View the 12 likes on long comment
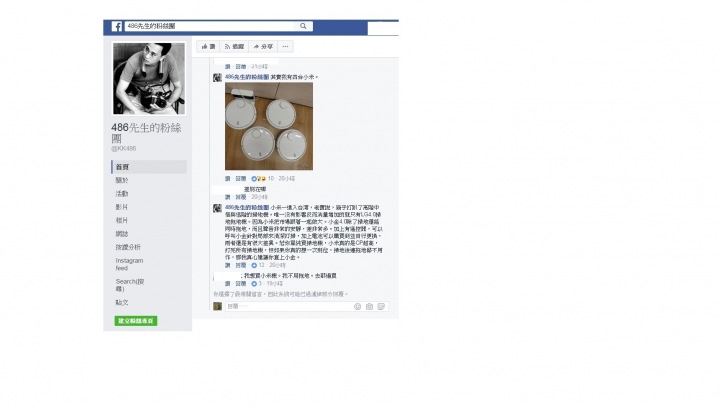This screenshot has width=720, height=407. coord(258,265)
